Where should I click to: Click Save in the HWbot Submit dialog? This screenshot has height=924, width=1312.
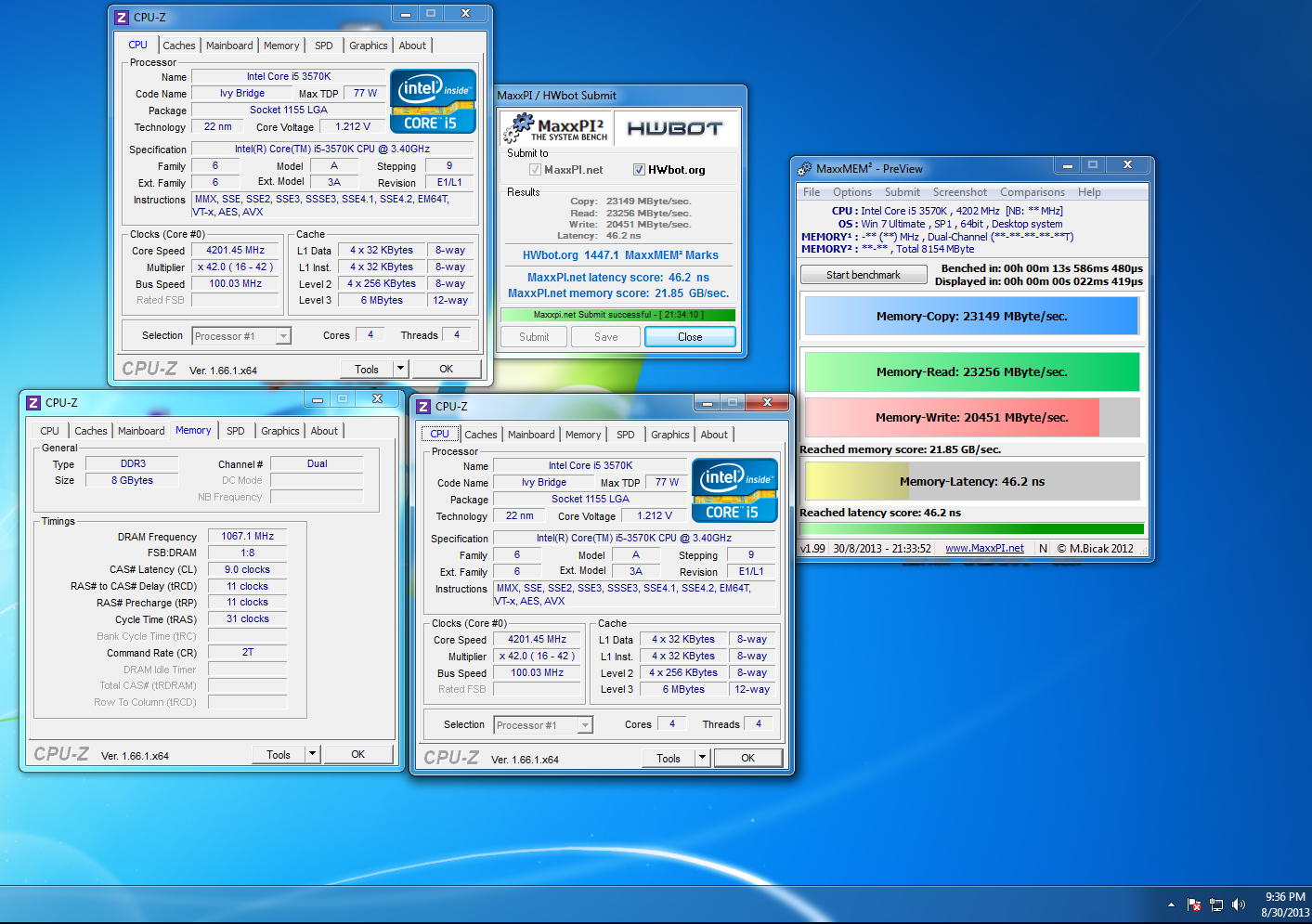coord(606,337)
